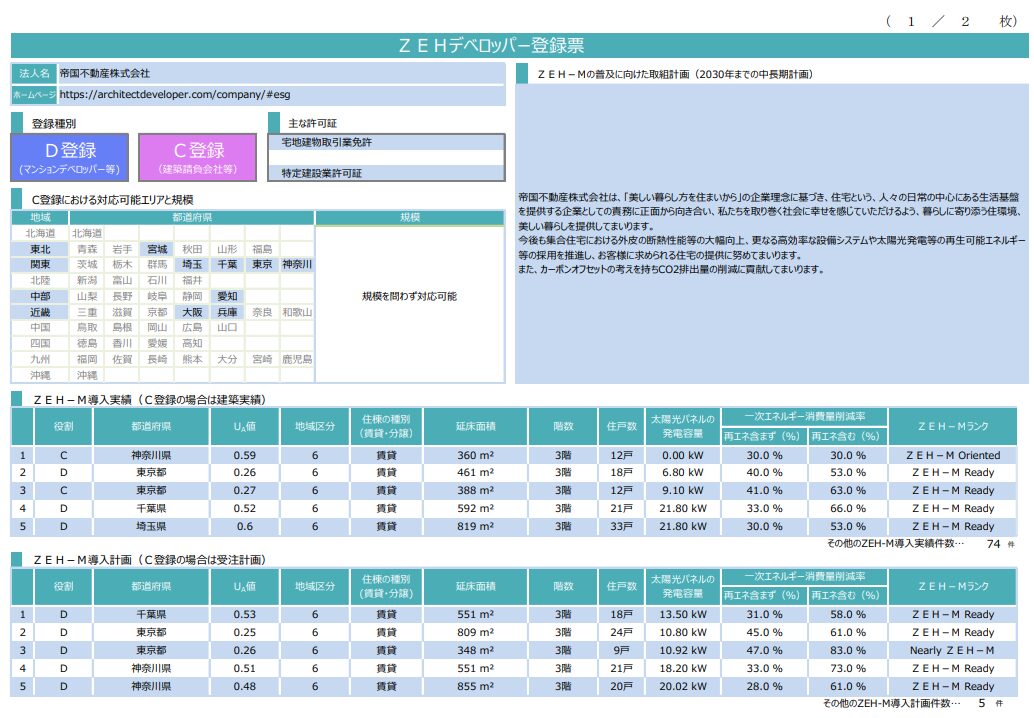Click the 20.02 kW solar capacity cell
The width and height of the screenshot is (1034, 718).
click(x=683, y=686)
